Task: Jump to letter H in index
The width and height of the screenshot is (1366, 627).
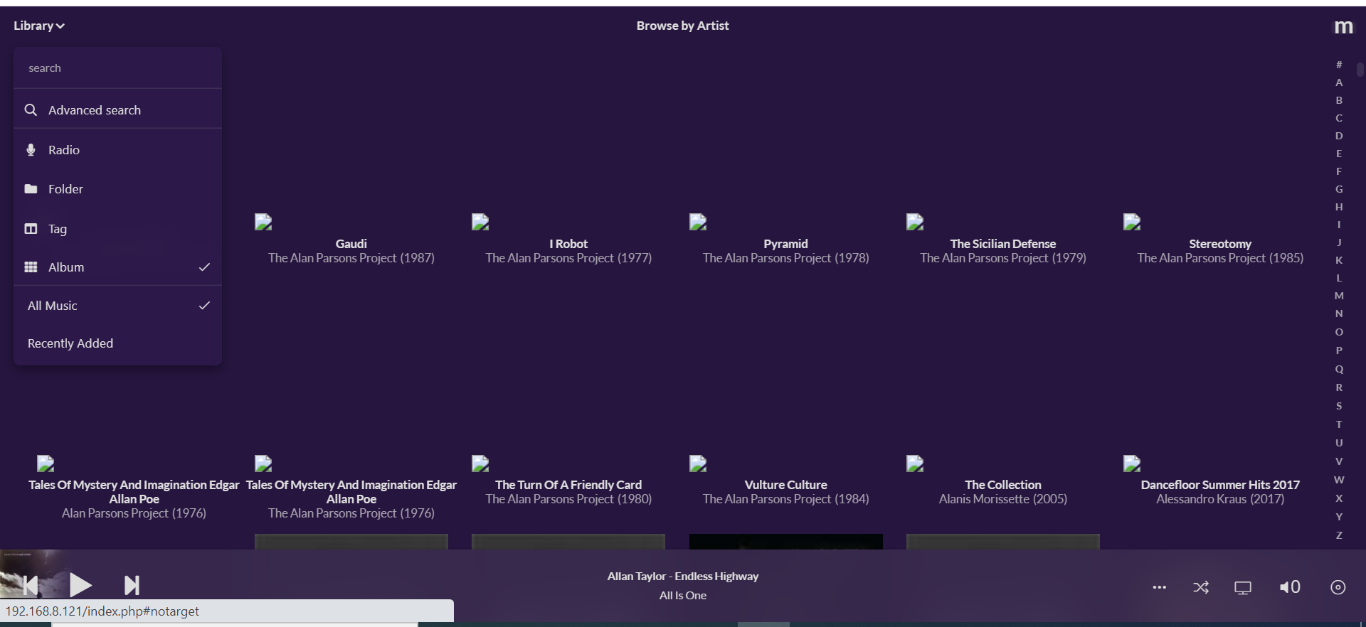Action: 1339,207
